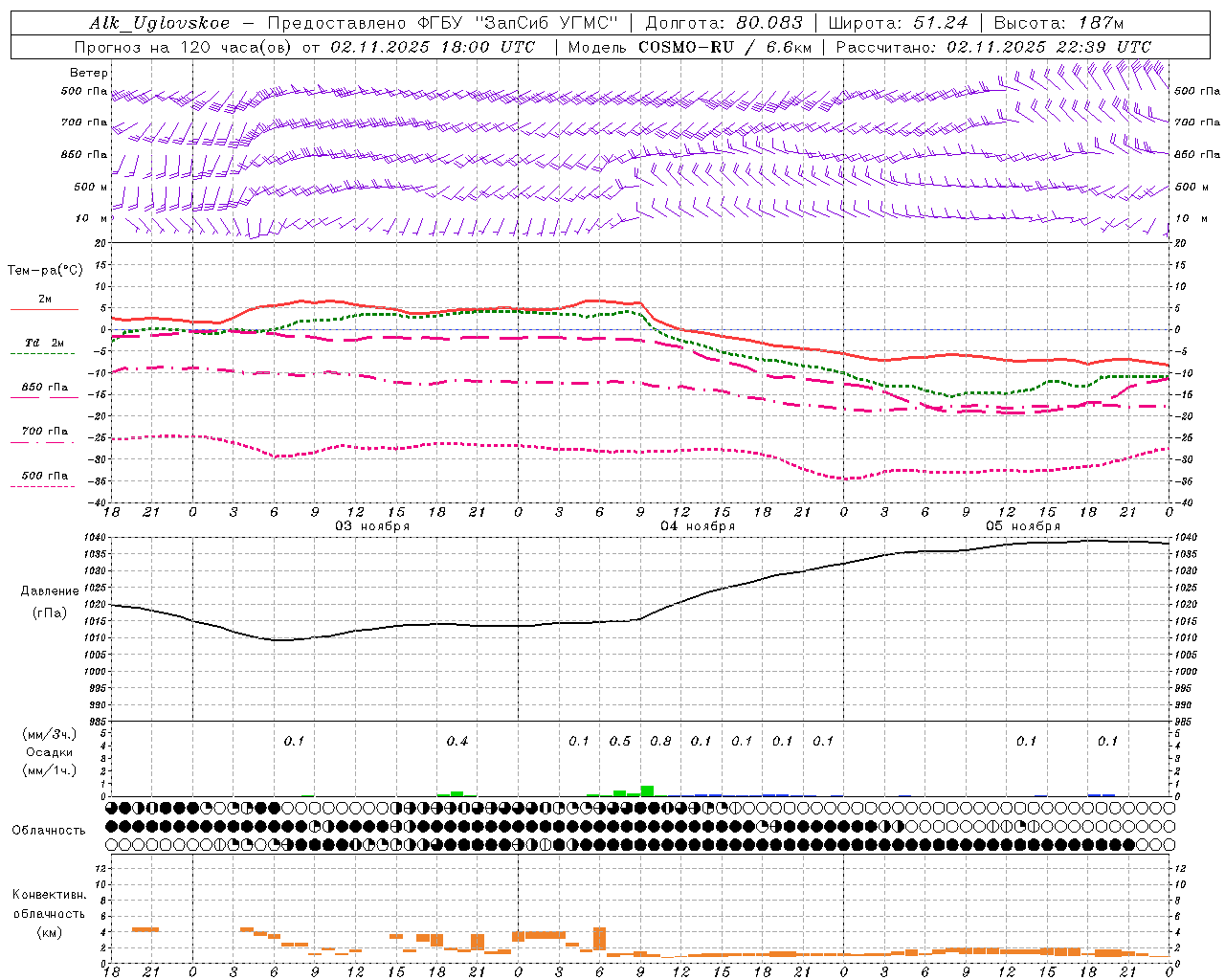Click the "Тем-ра(°C)" panel label
The width and height of the screenshot is (1225, 980).
pyautogui.click(x=45, y=271)
